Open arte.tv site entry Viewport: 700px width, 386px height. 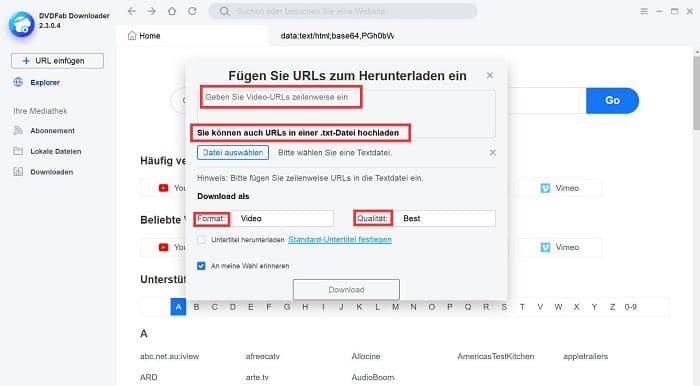point(257,378)
